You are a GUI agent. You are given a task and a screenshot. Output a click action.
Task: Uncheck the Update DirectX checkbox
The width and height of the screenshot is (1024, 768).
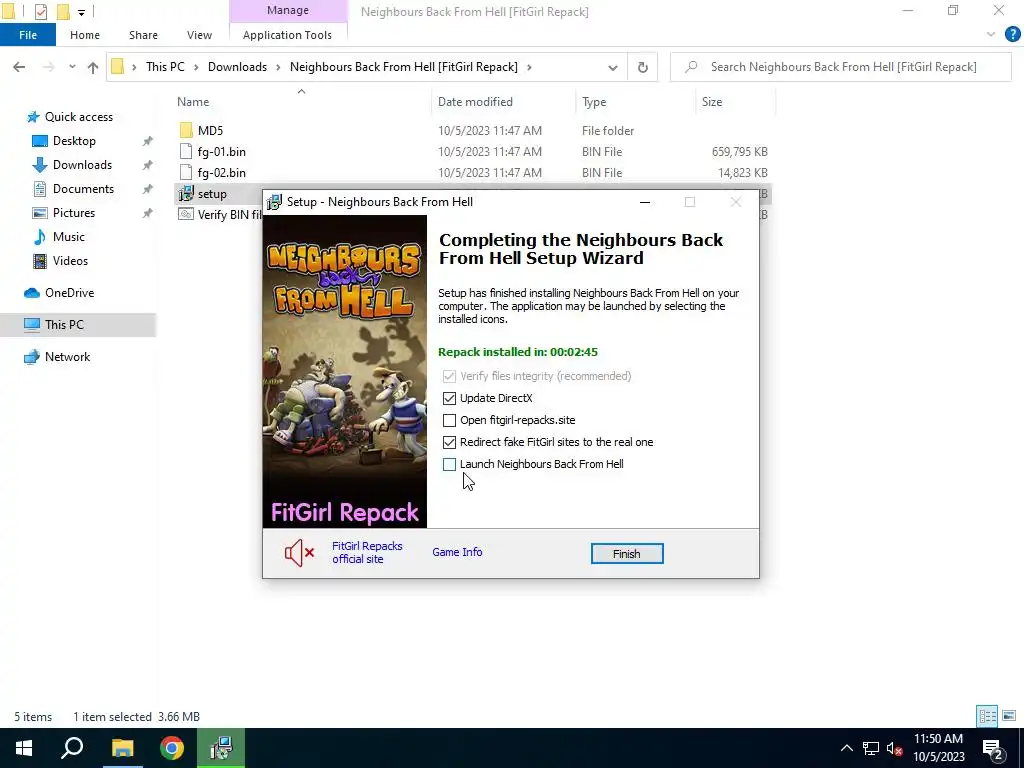click(x=449, y=398)
